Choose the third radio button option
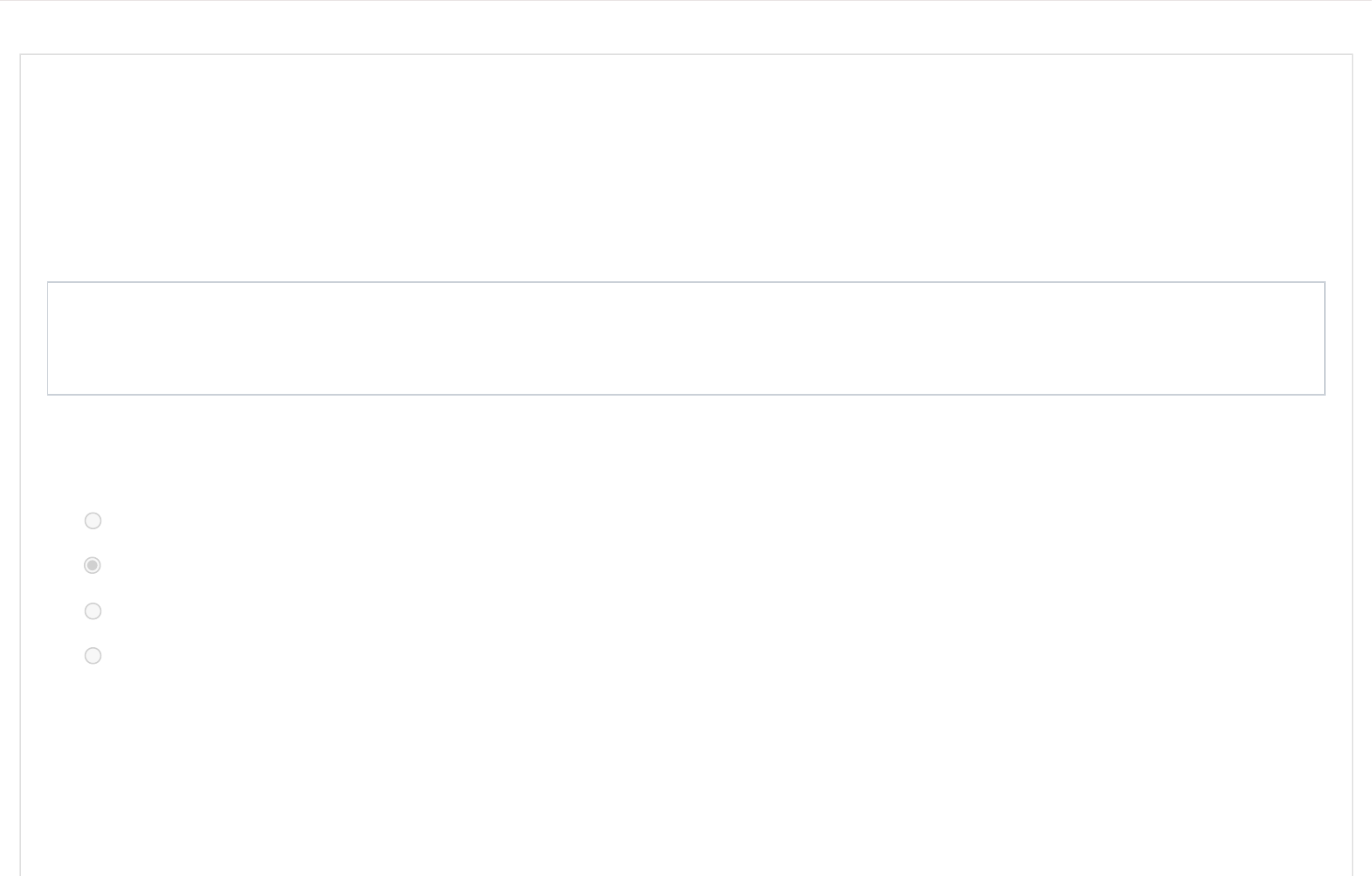The image size is (1372, 876). point(93,610)
